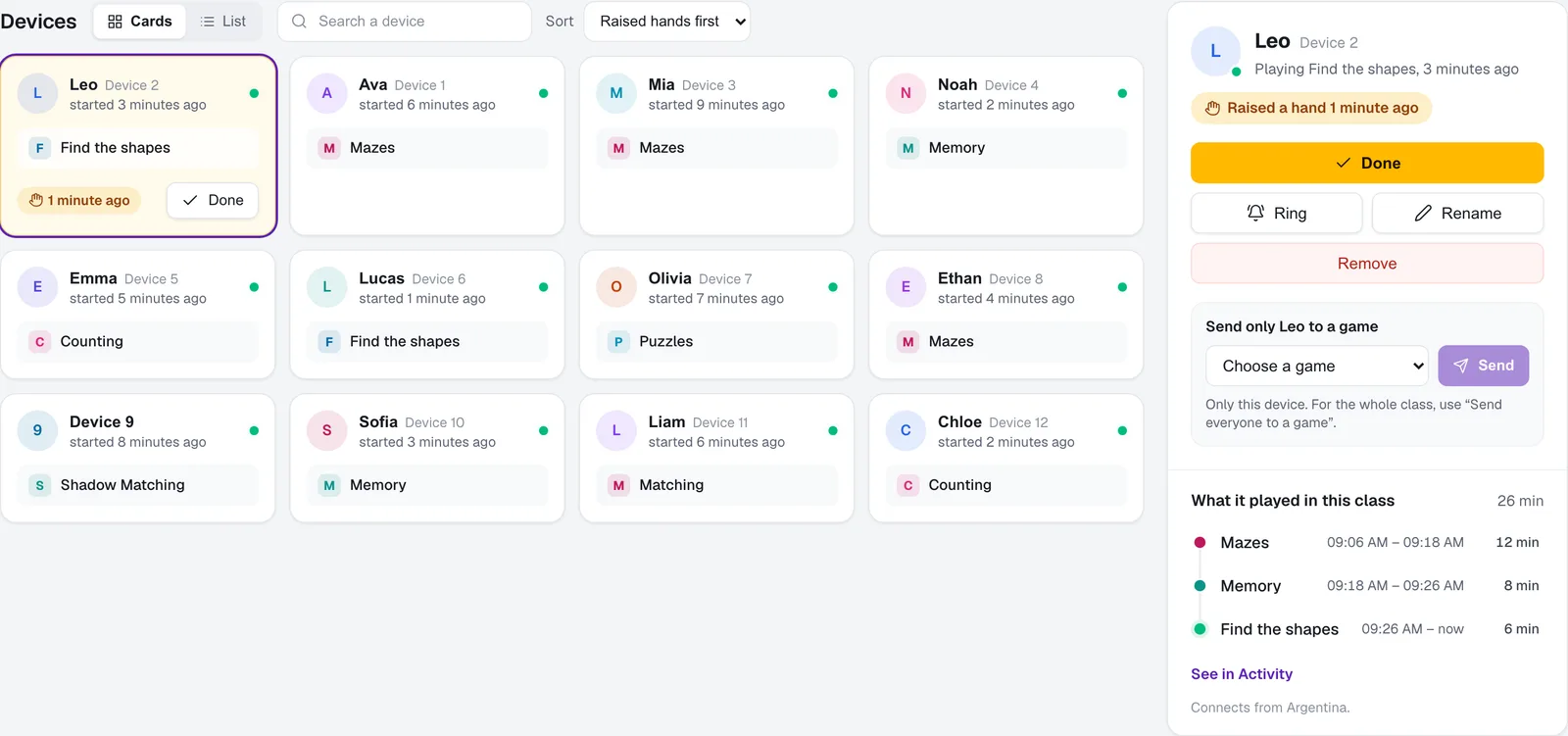
Task: Click the Memory entry in play history
Action: point(1367,586)
